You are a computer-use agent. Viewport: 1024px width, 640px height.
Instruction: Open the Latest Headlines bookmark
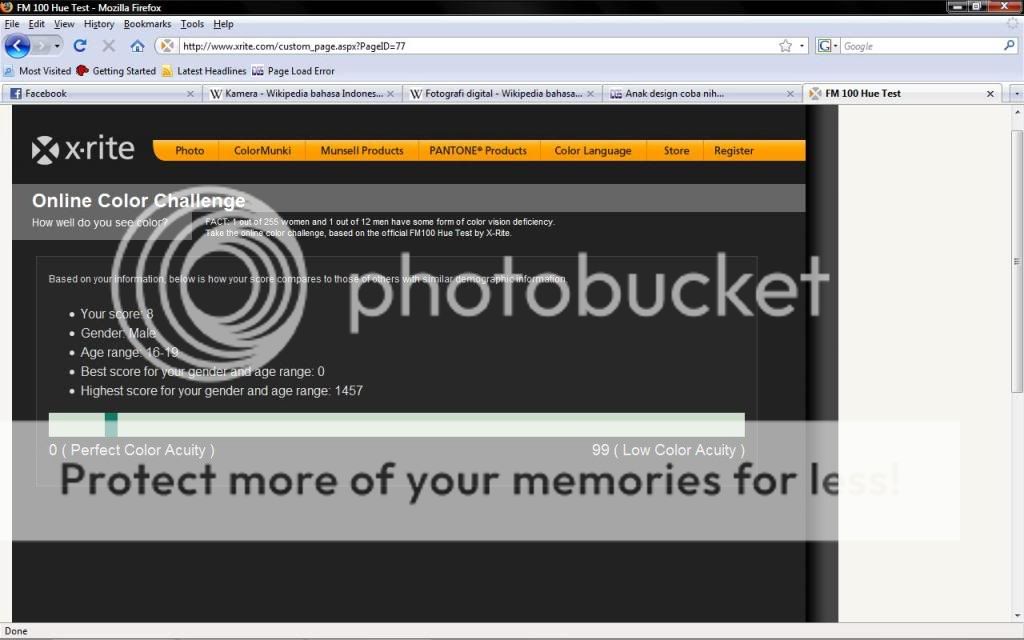(x=204, y=71)
